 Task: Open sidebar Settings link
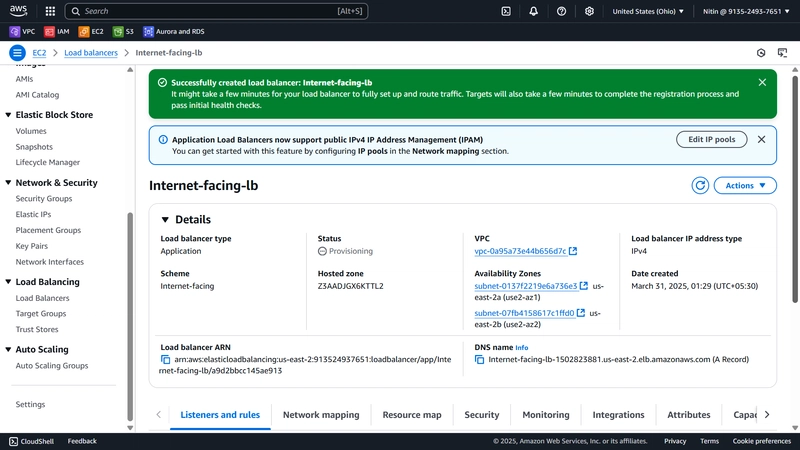click(30, 405)
